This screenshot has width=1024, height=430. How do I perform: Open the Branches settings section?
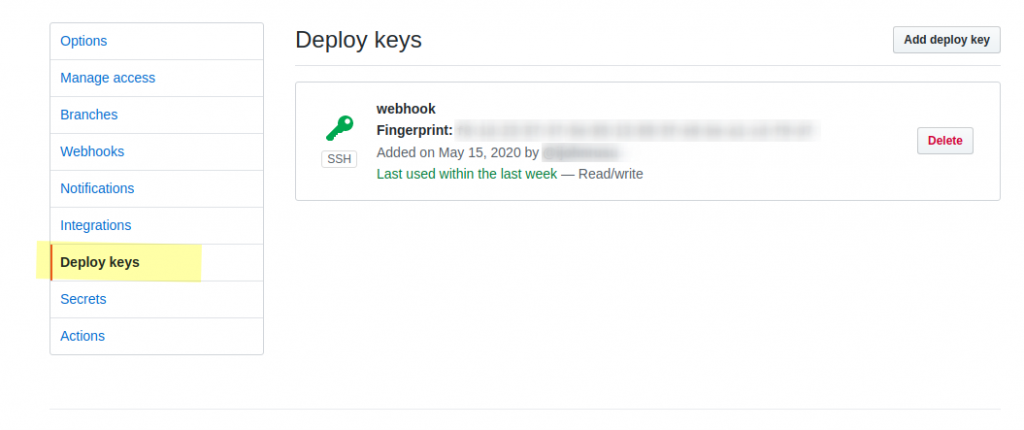pos(89,115)
